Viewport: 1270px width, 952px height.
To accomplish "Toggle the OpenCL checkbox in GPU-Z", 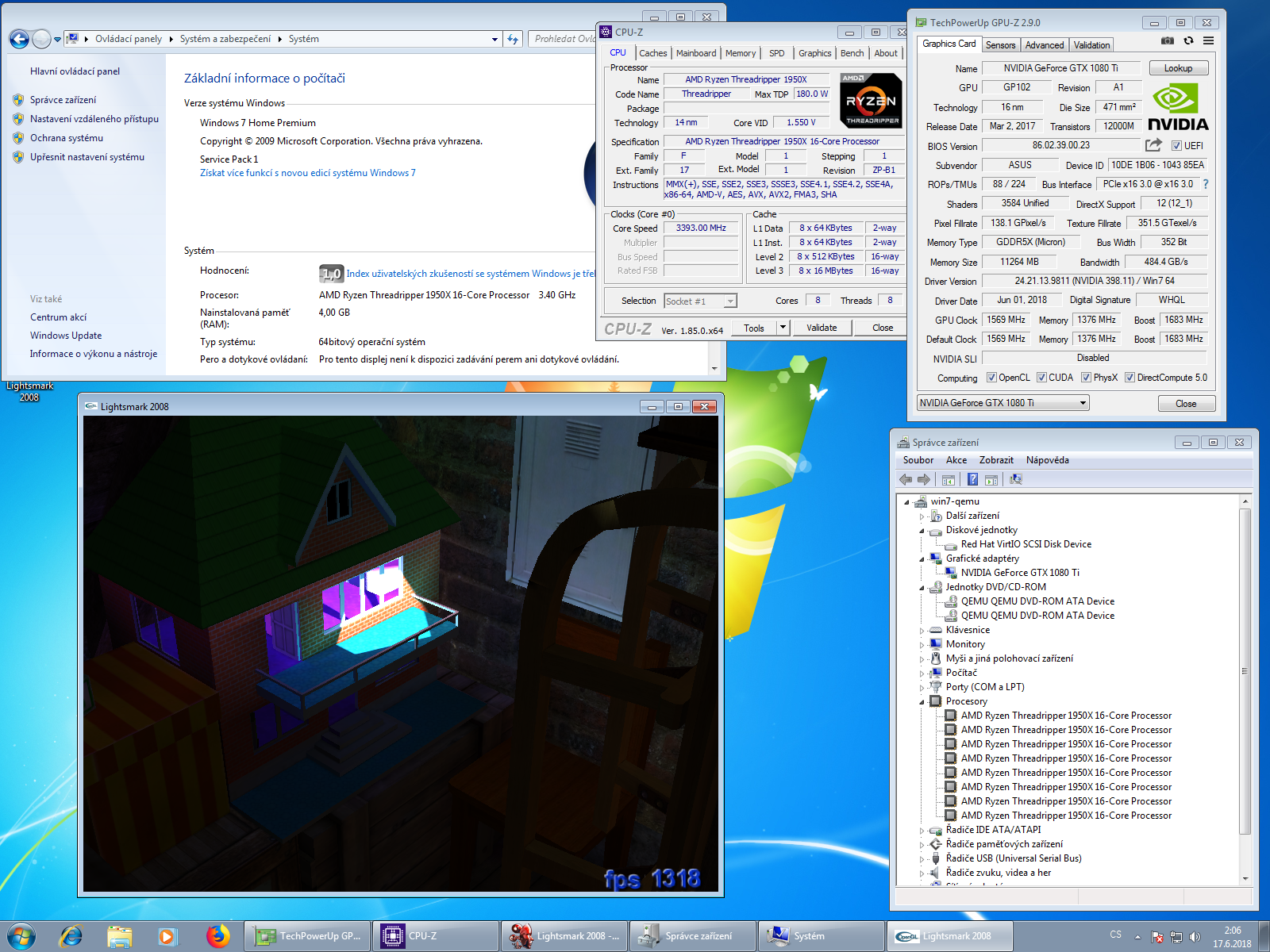I will click(991, 378).
